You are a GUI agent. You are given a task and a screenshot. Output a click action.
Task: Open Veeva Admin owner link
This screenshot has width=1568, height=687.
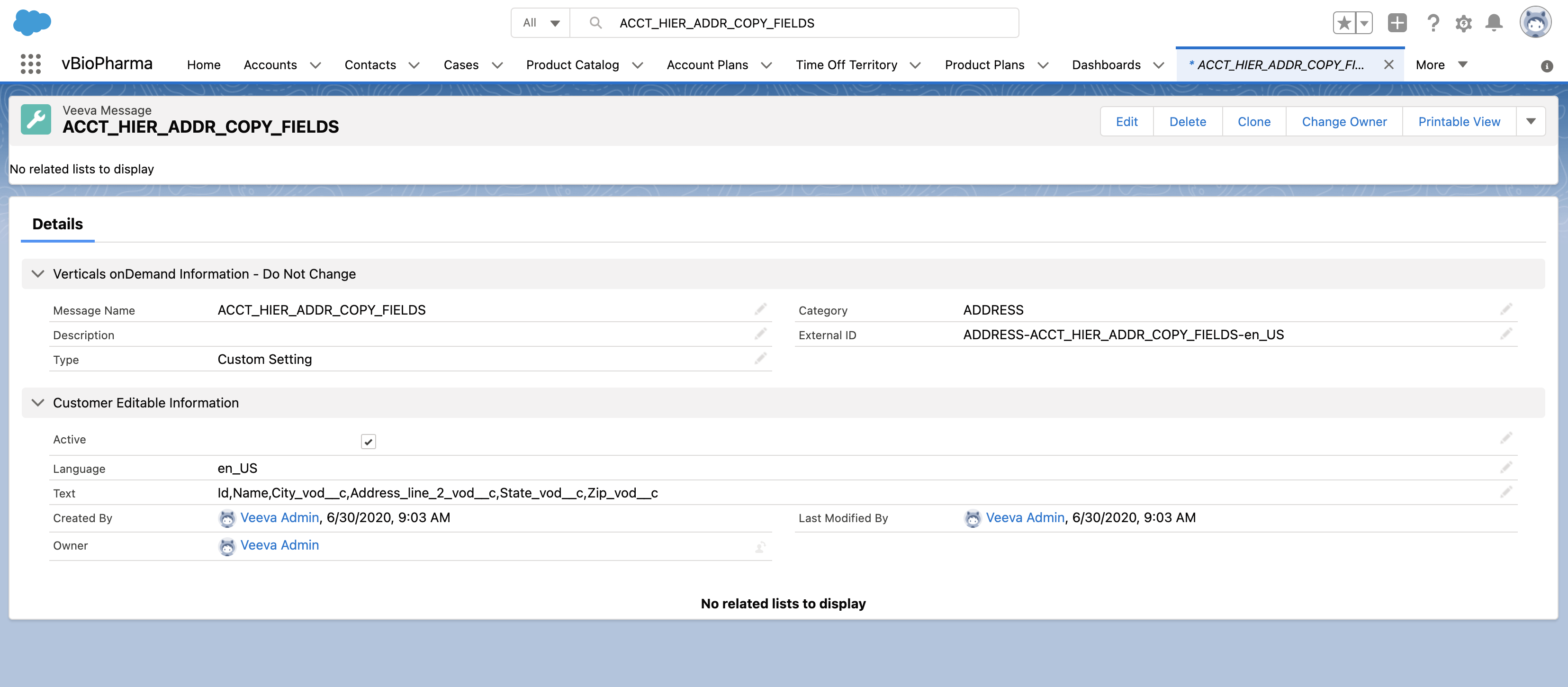click(279, 545)
